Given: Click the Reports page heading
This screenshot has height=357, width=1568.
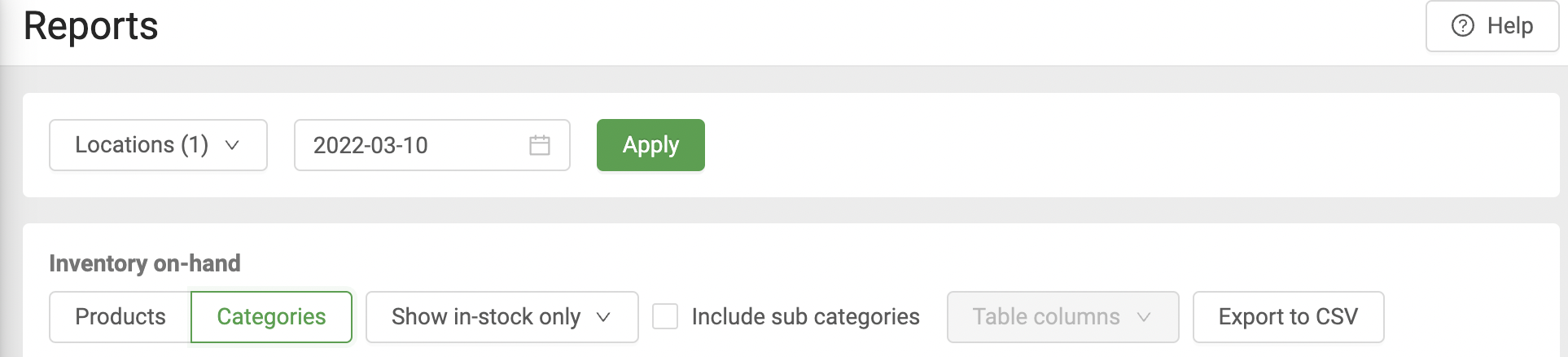Looking at the screenshot, I should [91, 26].
